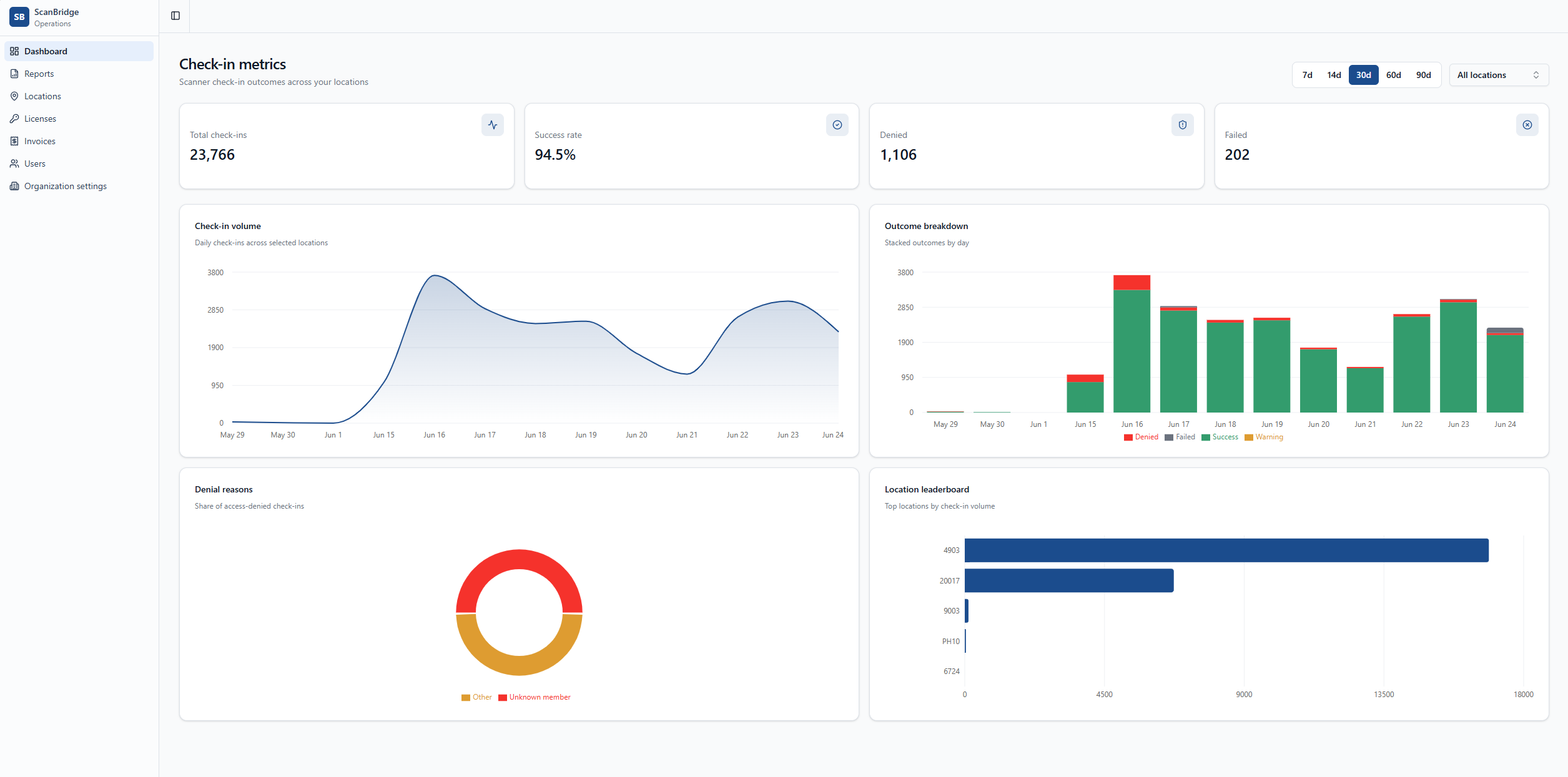This screenshot has width=1568, height=777.
Task: Click the Location leaderboard card title
Action: pyautogui.click(x=927, y=489)
